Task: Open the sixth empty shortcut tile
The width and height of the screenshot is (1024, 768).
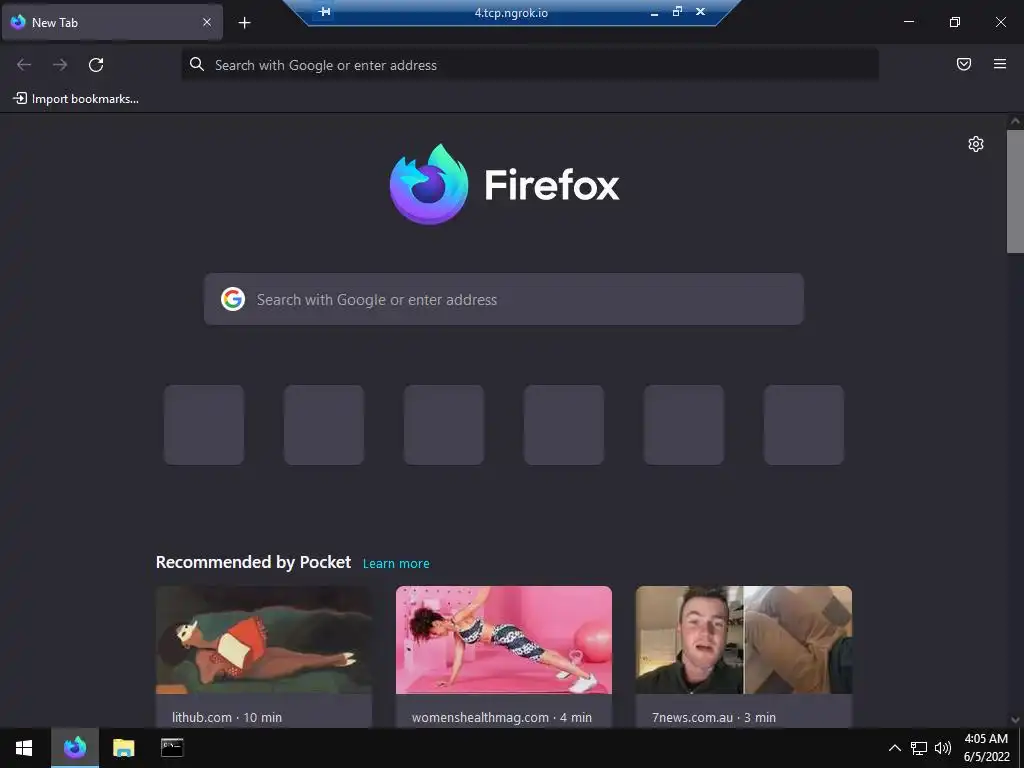Action: coord(804,424)
